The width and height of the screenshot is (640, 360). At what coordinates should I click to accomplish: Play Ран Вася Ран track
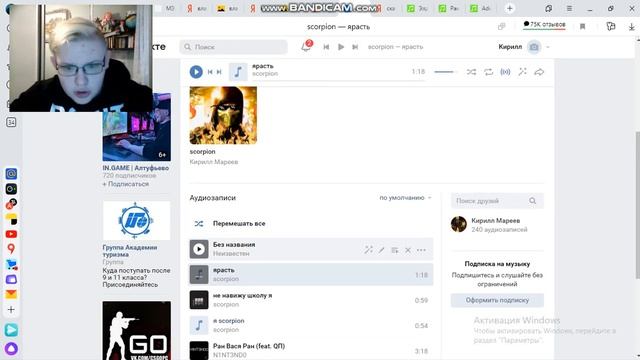[199, 350]
